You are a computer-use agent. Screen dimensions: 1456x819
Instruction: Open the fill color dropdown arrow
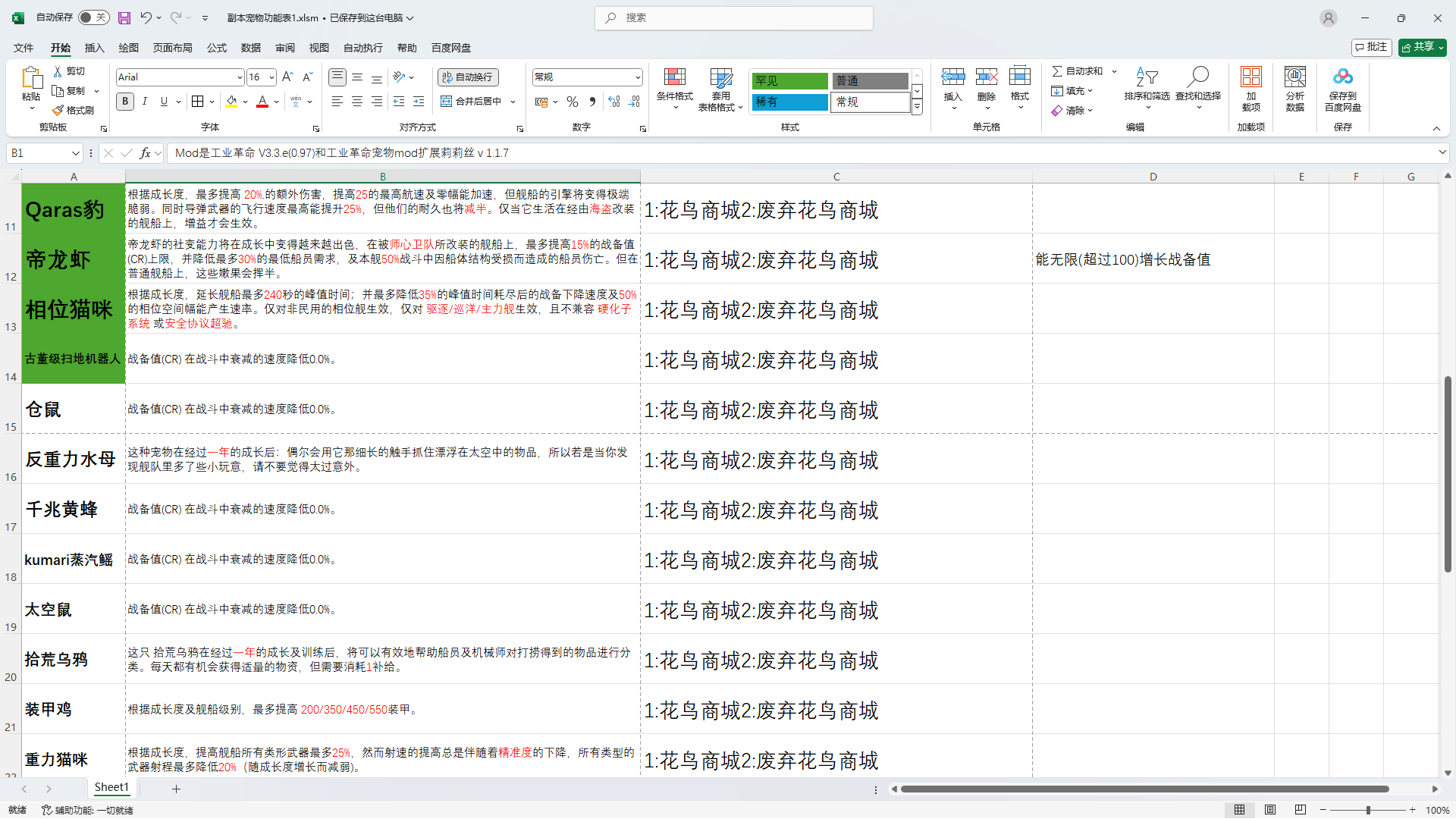[x=244, y=101]
